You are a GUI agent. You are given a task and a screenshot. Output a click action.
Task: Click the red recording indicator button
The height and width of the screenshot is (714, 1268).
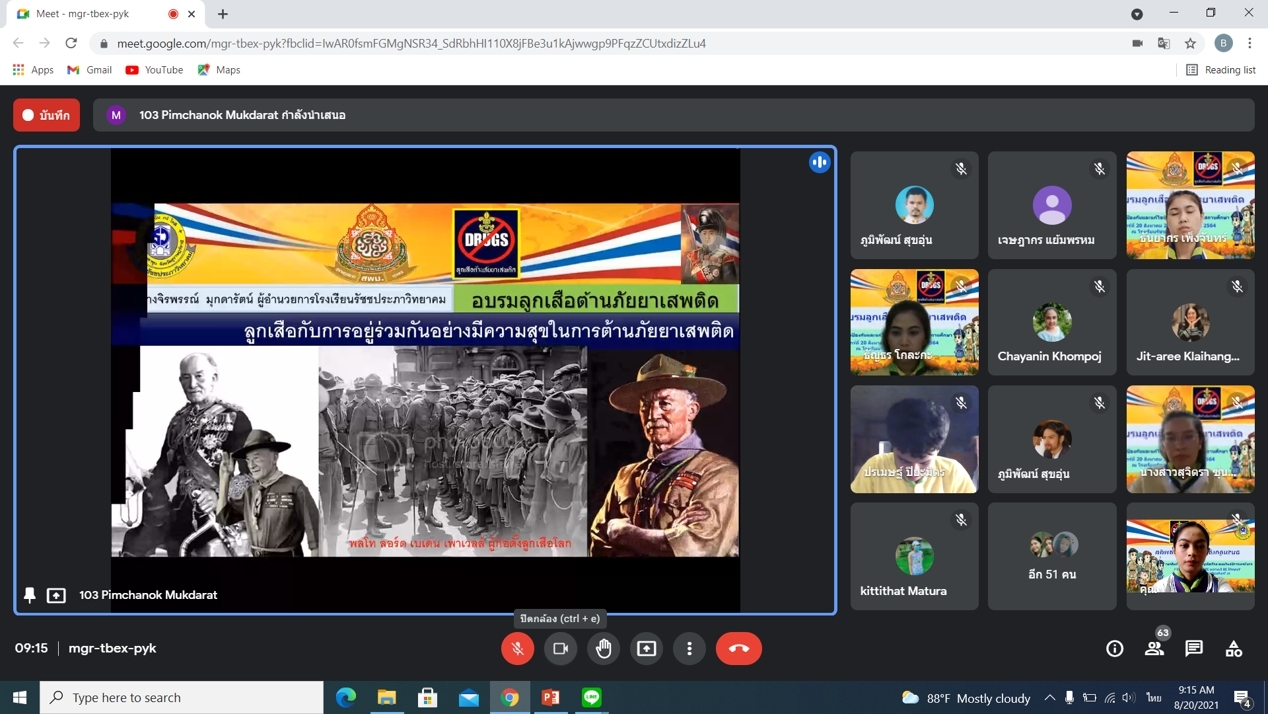pyautogui.click(x=46, y=115)
